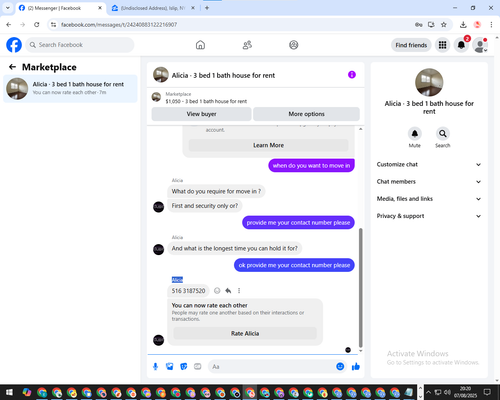Expand Chat members section
This screenshot has height=400, width=500.
(x=429, y=182)
